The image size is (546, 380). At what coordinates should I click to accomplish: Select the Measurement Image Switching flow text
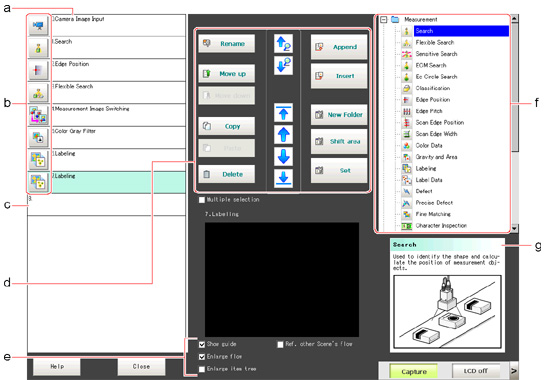(91, 109)
